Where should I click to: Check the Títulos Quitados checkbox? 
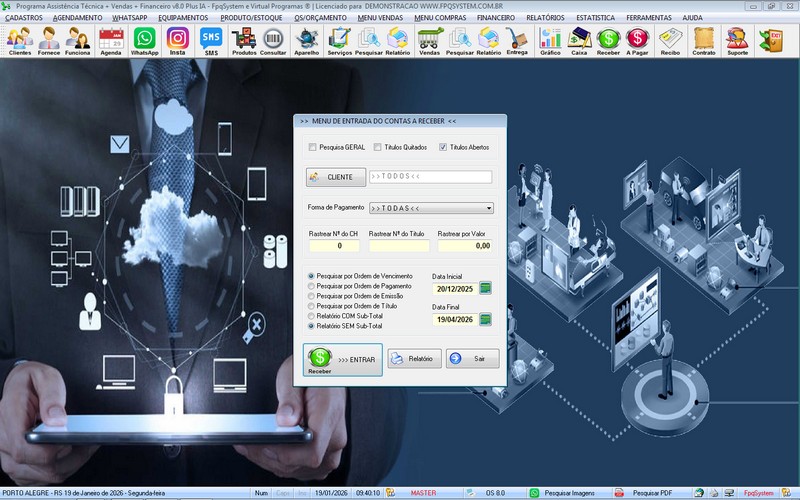(377, 147)
